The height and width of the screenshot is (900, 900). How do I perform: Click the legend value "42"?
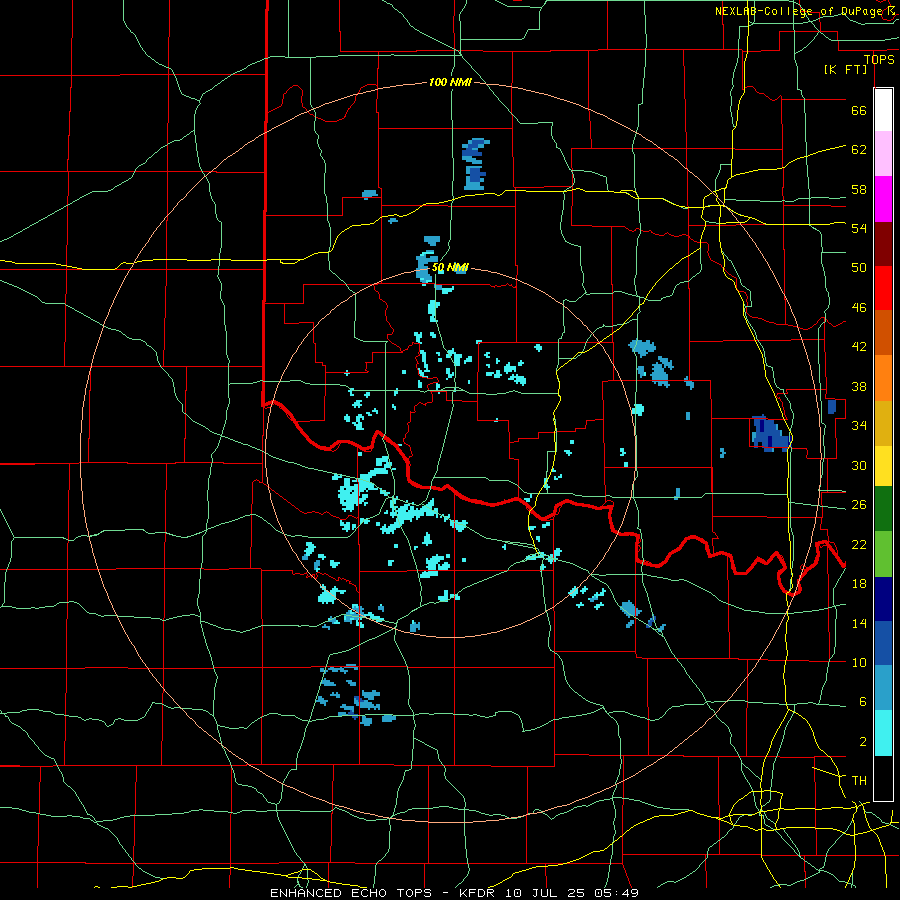pos(859,347)
